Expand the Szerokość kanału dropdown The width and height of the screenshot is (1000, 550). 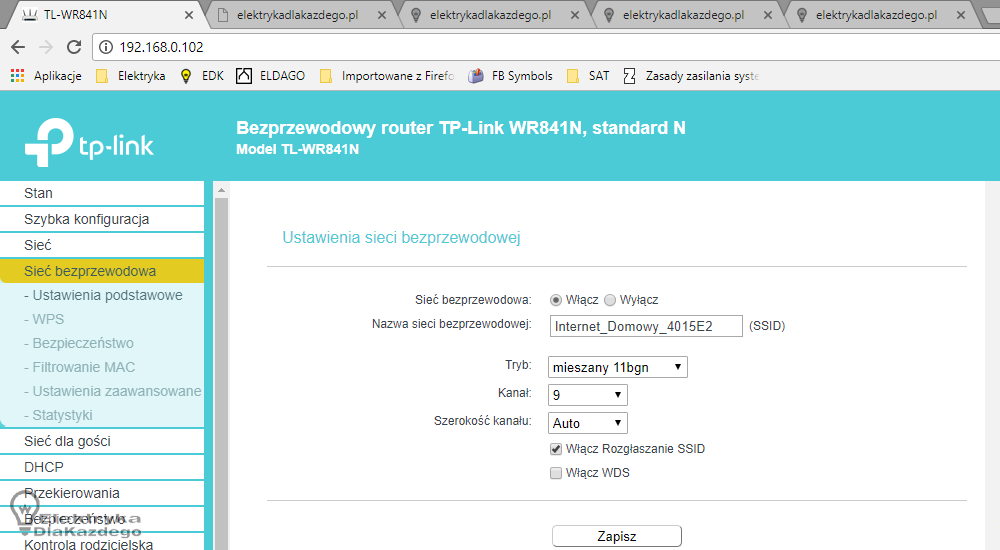point(587,423)
